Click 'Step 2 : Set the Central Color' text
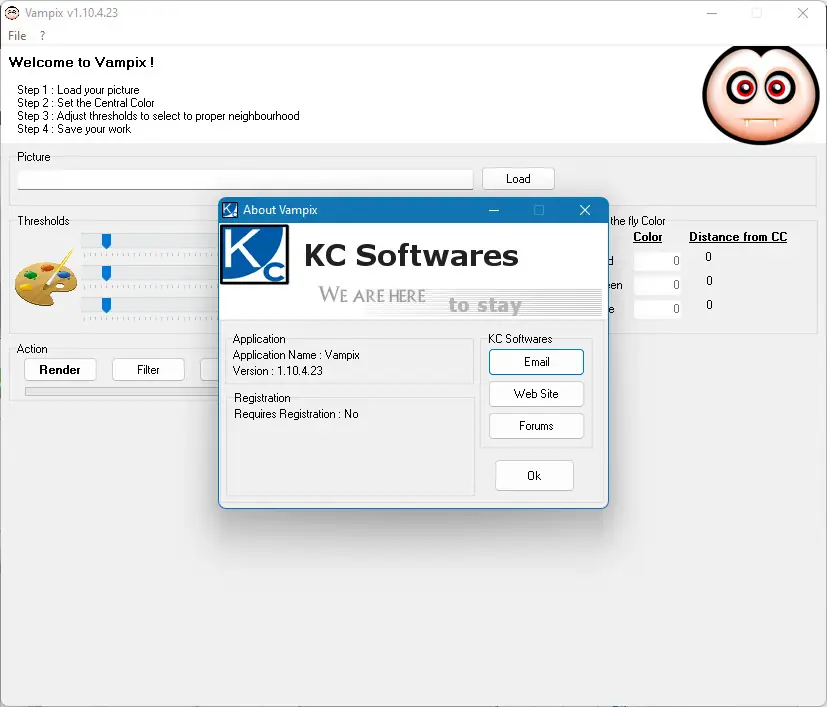 (x=85, y=103)
